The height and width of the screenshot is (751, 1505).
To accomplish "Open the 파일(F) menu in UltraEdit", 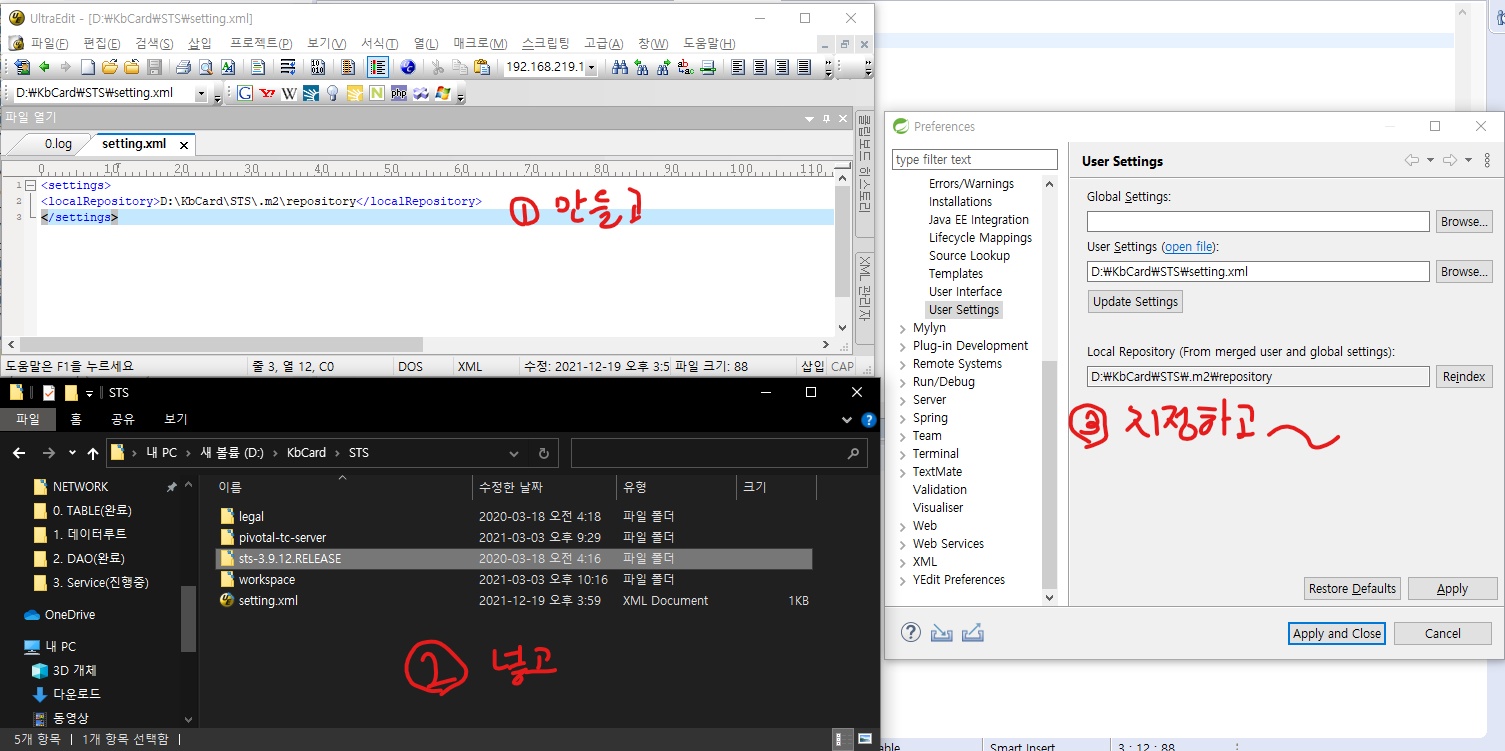I will point(50,43).
